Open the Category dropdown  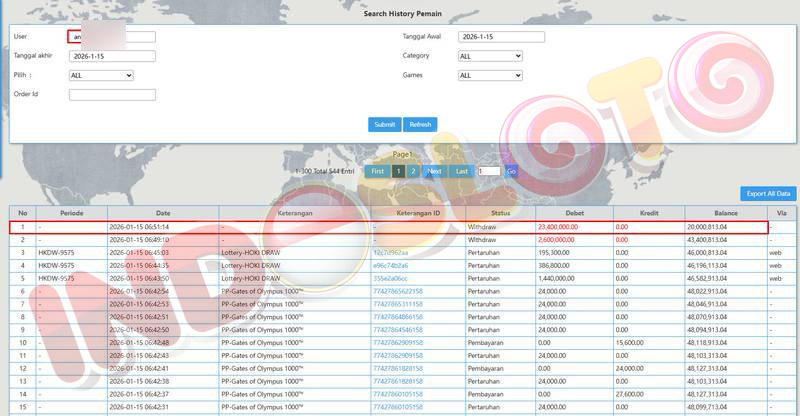tap(490, 56)
